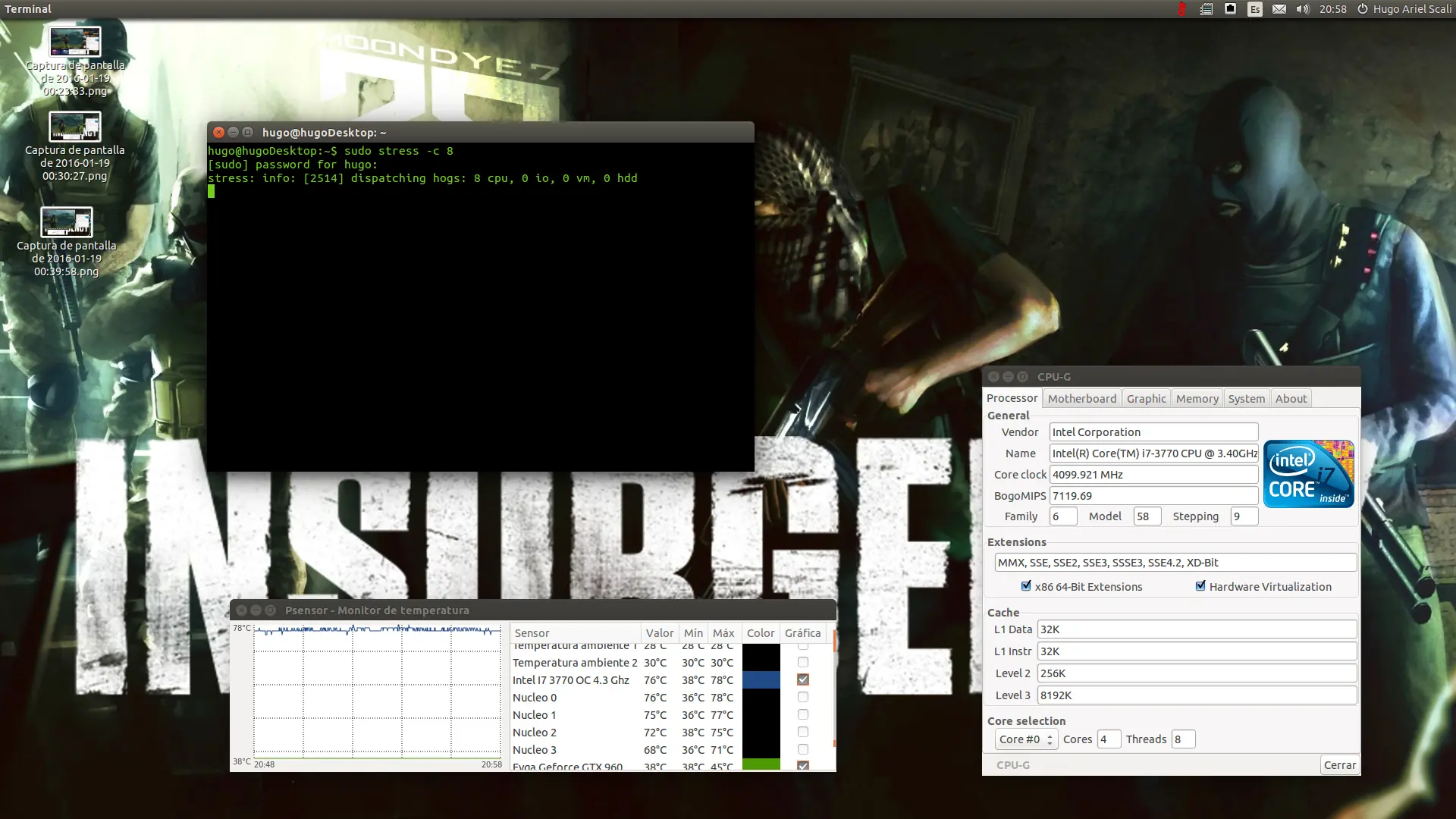Open the Core #0 selection spinner
This screenshot has height=819, width=1456.
[x=1026, y=739]
